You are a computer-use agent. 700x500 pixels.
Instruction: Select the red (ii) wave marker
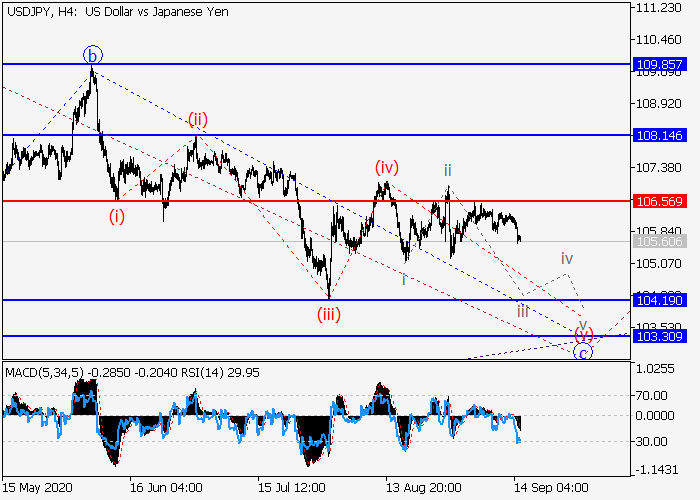(198, 120)
